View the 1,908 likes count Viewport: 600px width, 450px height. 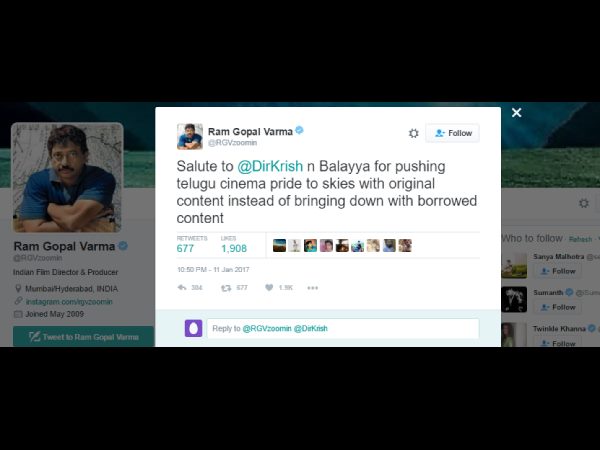point(234,248)
